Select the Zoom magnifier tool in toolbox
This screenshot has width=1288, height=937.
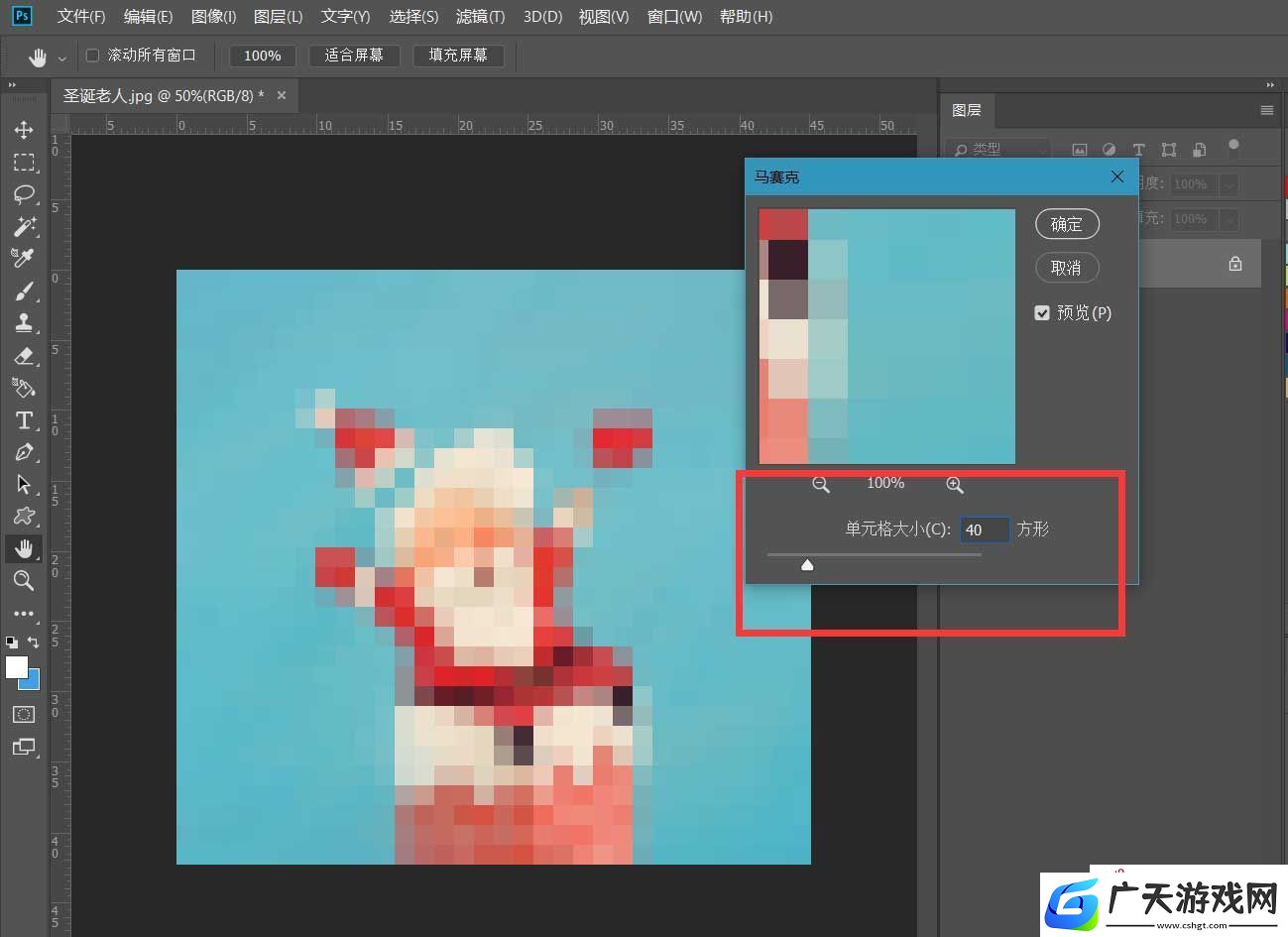click(24, 580)
